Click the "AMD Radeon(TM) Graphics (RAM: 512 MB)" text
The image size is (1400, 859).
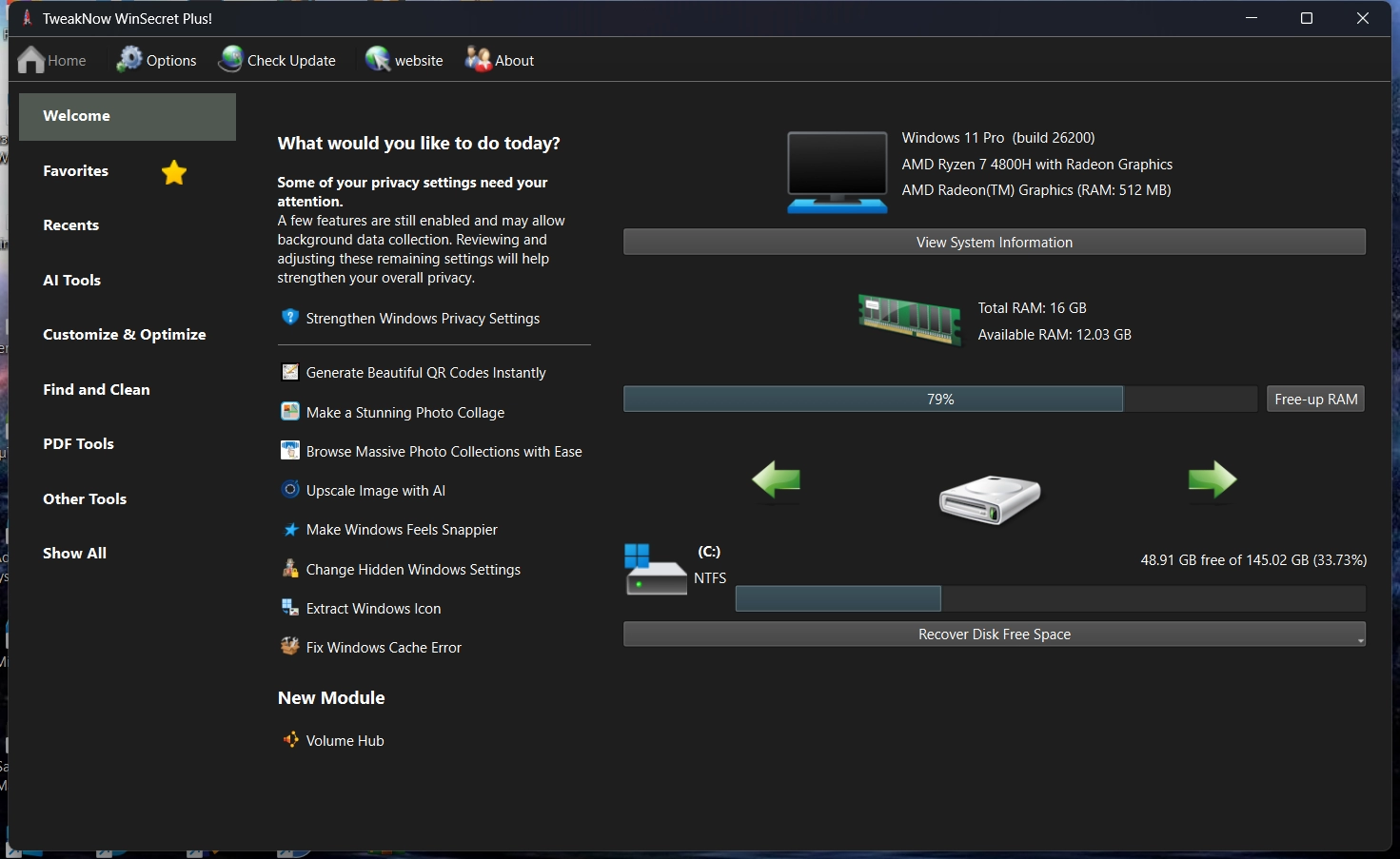click(x=1036, y=190)
